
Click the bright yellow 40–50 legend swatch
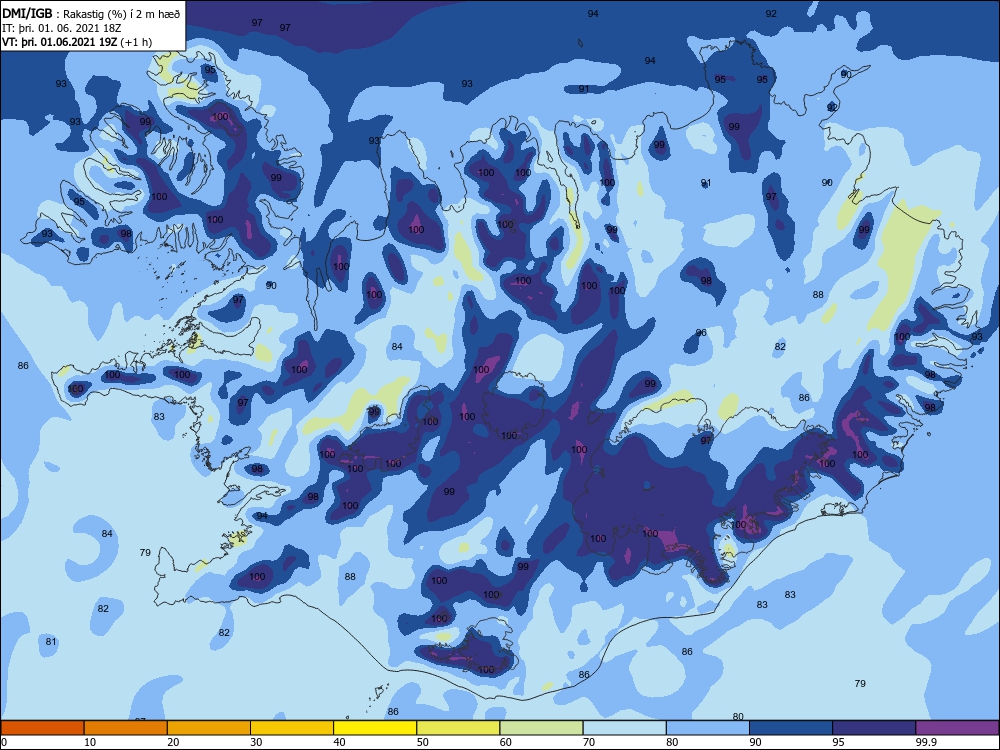pyautogui.click(x=375, y=728)
